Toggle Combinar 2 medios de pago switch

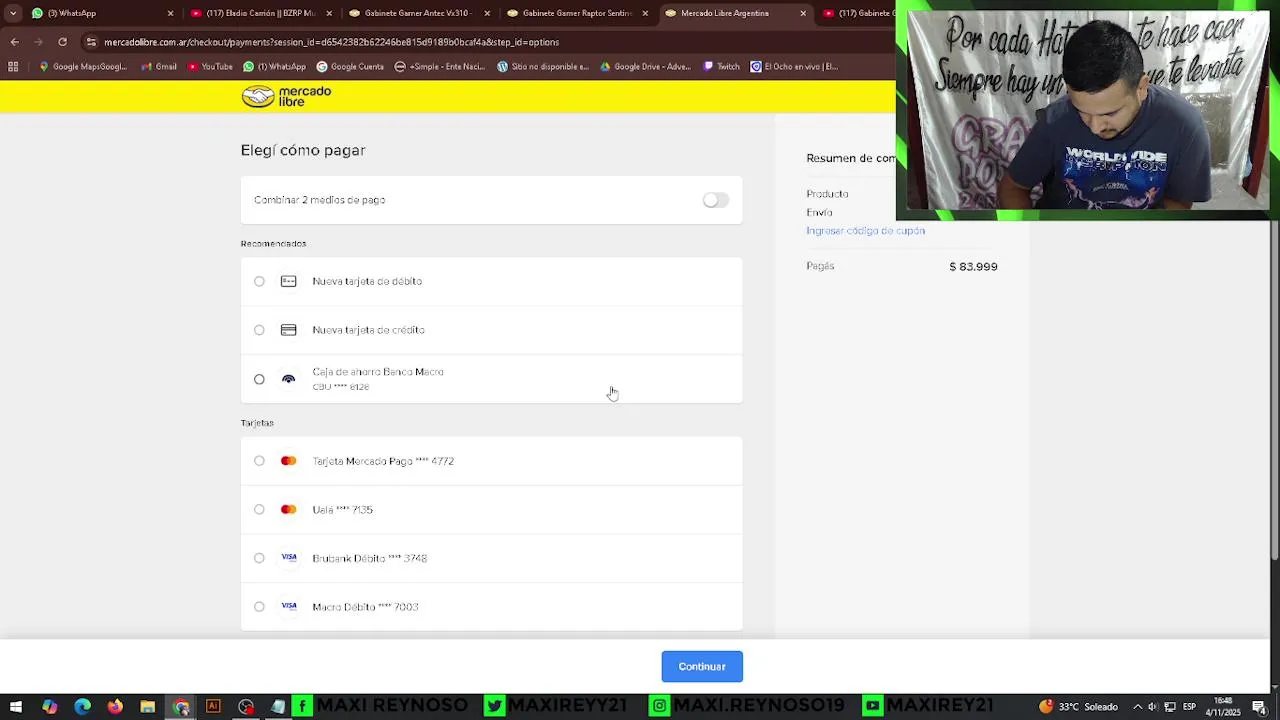click(x=715, y=200)
